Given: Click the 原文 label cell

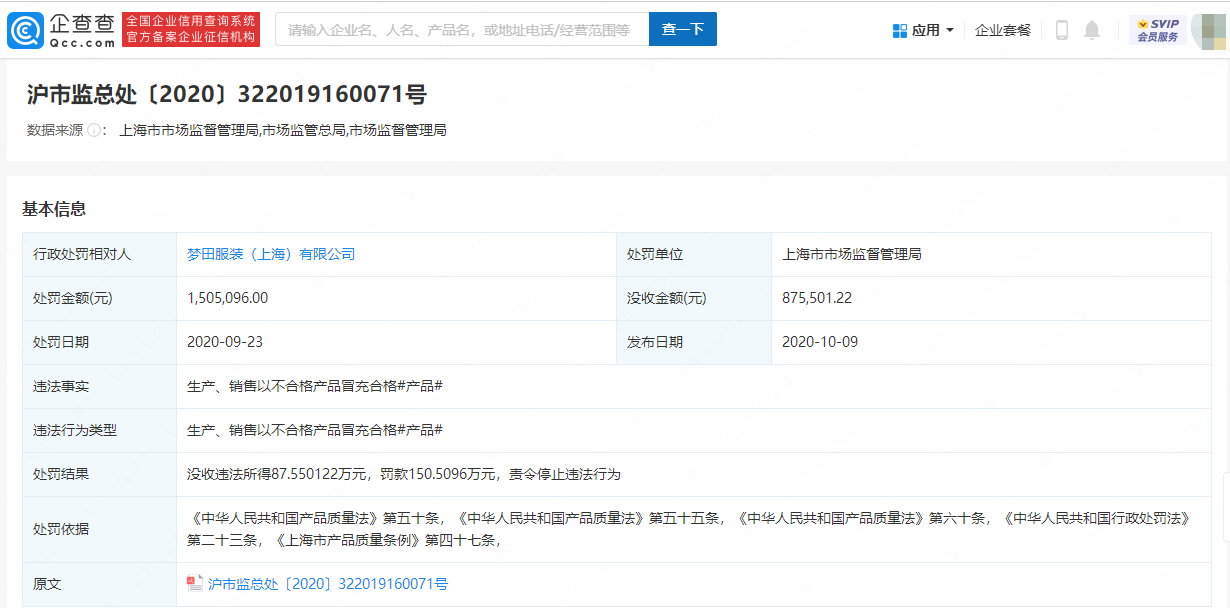Looking at the screenshot, I should (x=99, y=584).
